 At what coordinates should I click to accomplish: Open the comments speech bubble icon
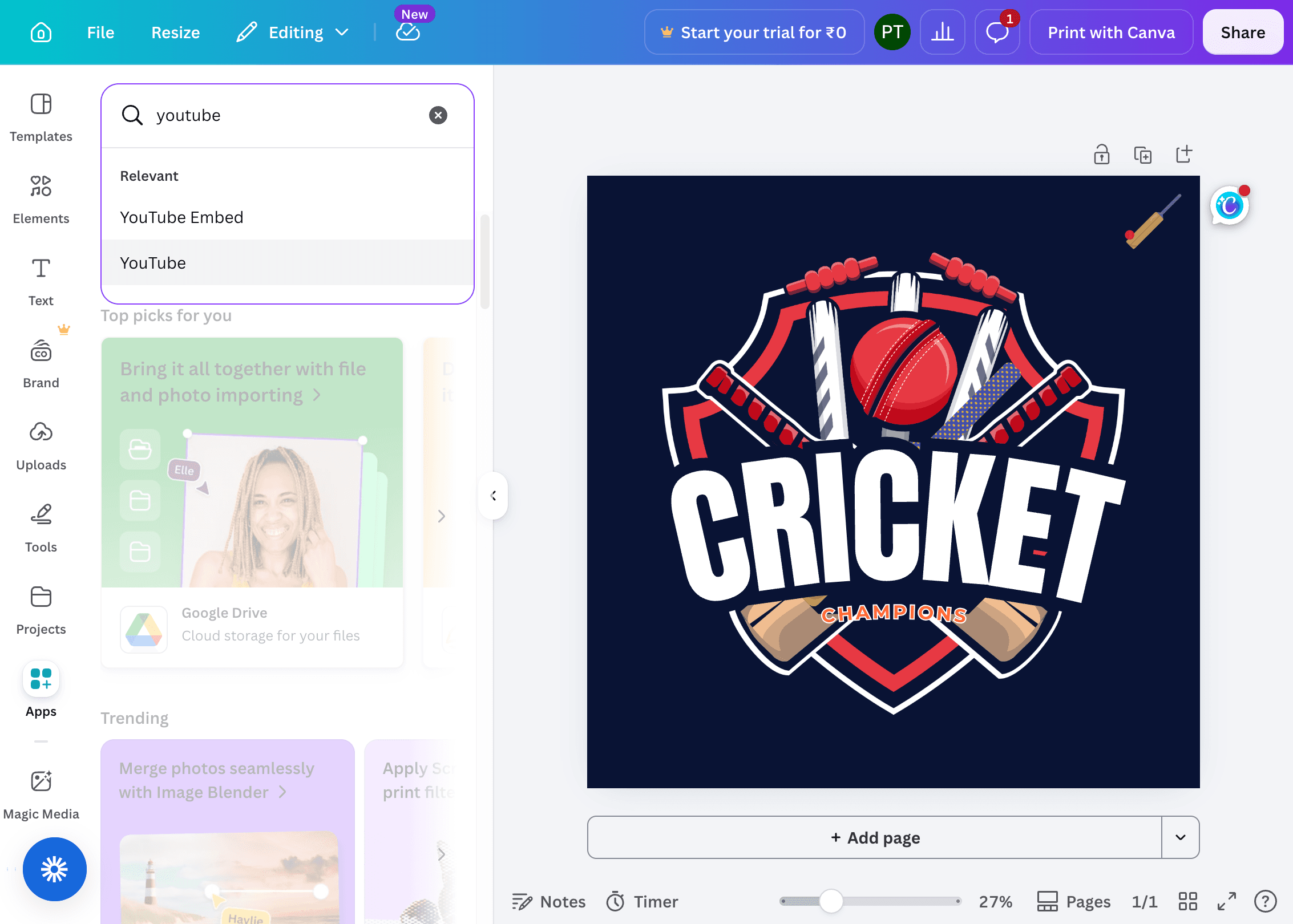(997, 33)
